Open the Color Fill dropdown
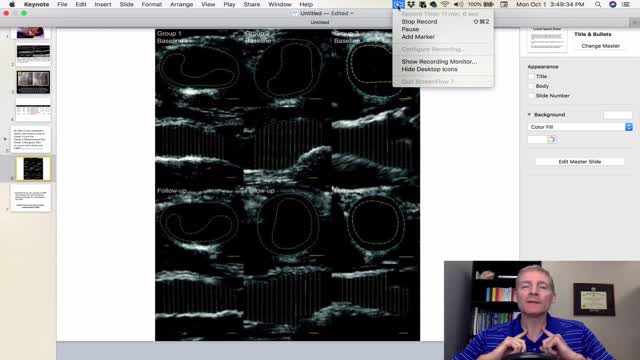This screenshot has width=640, height=360. [580, 127]
